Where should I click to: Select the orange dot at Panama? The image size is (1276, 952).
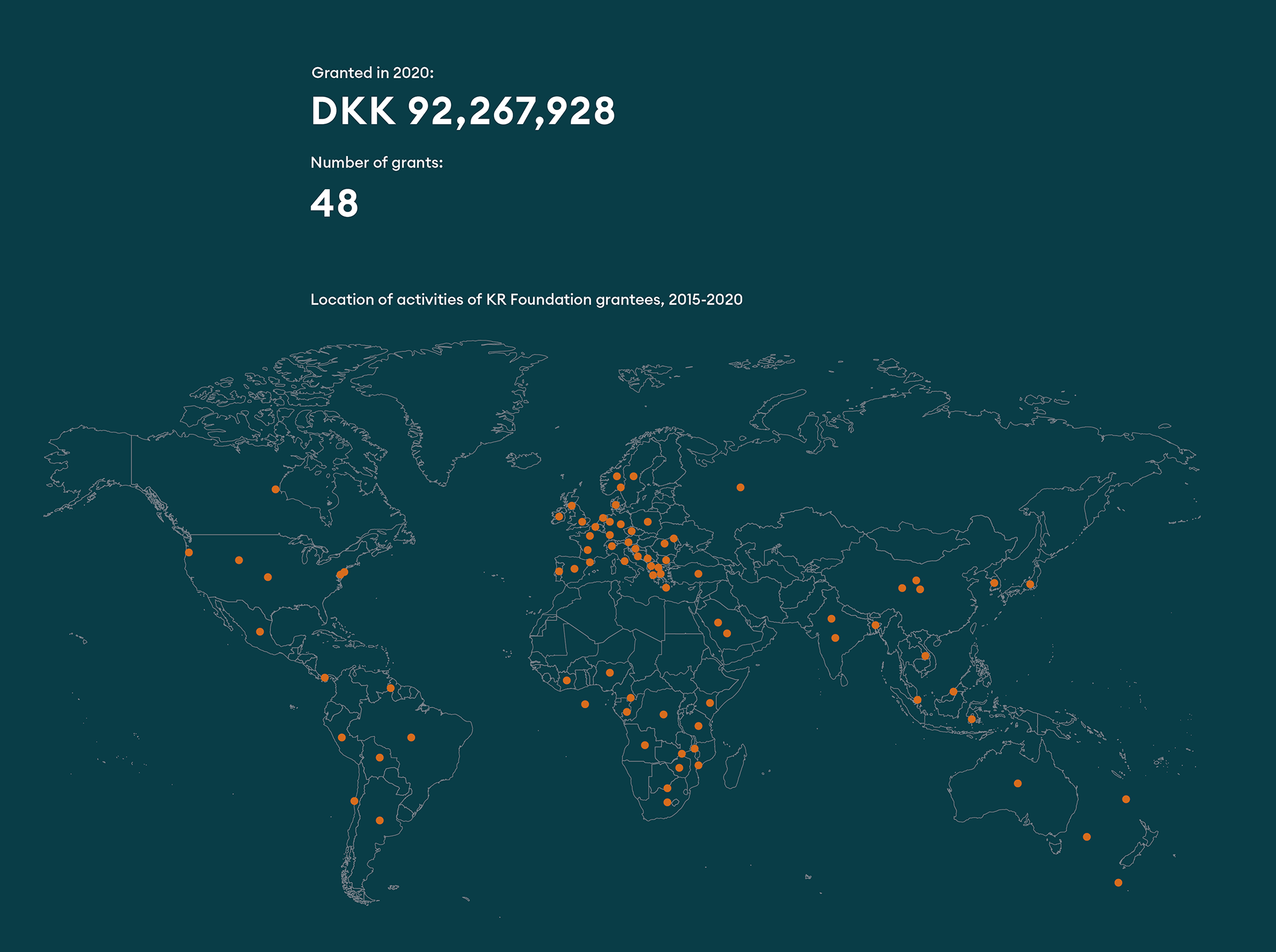click(325, 678)
